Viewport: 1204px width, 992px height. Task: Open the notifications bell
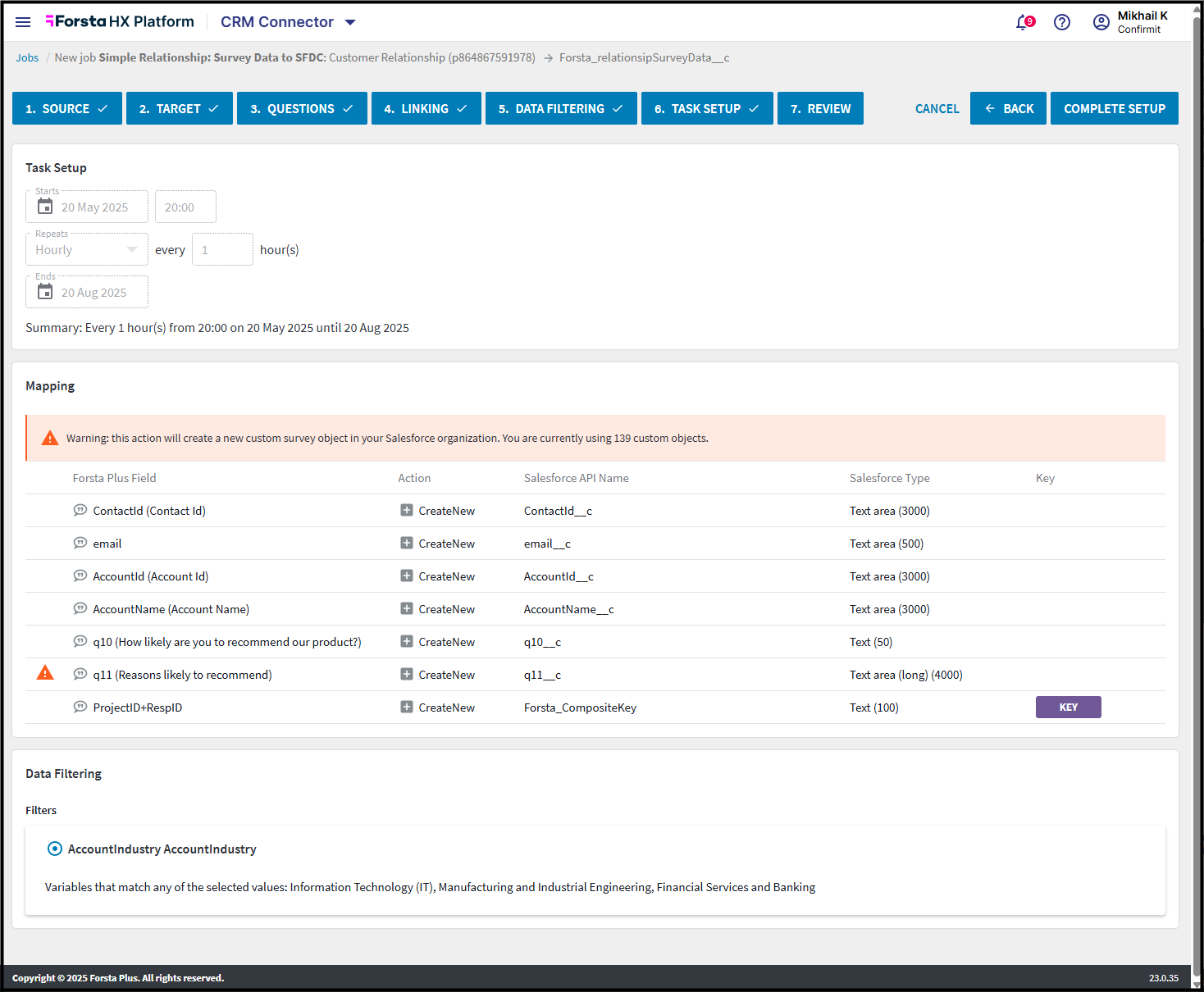tap(1023, 22)
